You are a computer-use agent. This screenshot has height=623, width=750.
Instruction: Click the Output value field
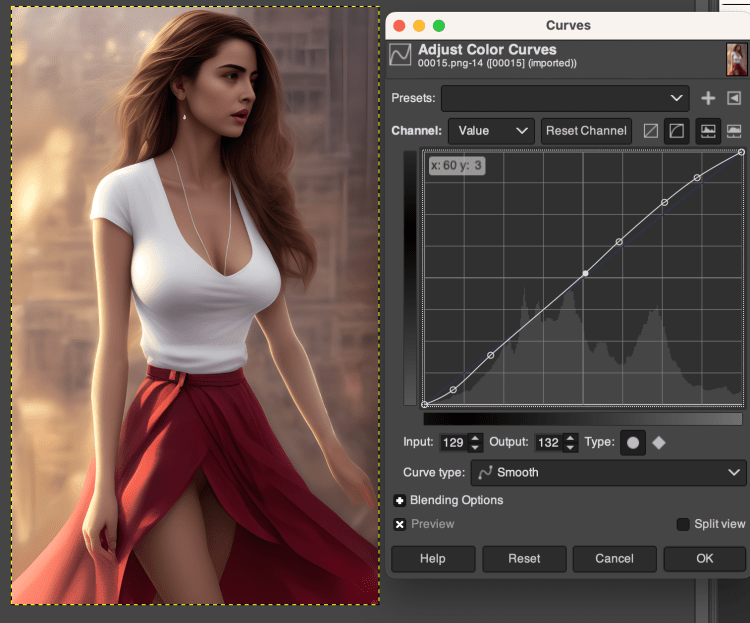point(548,443)
